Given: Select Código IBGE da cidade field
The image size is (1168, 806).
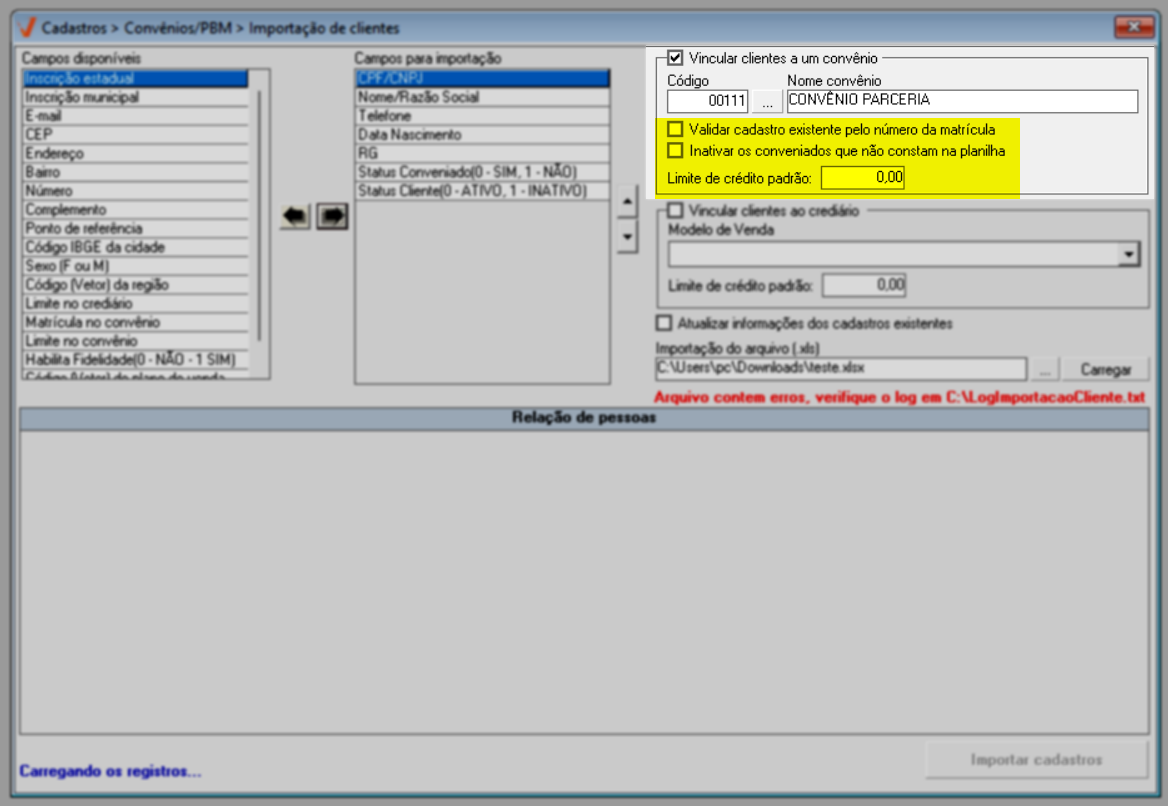Looking at the screenshot, I should [x=136, y=247].
